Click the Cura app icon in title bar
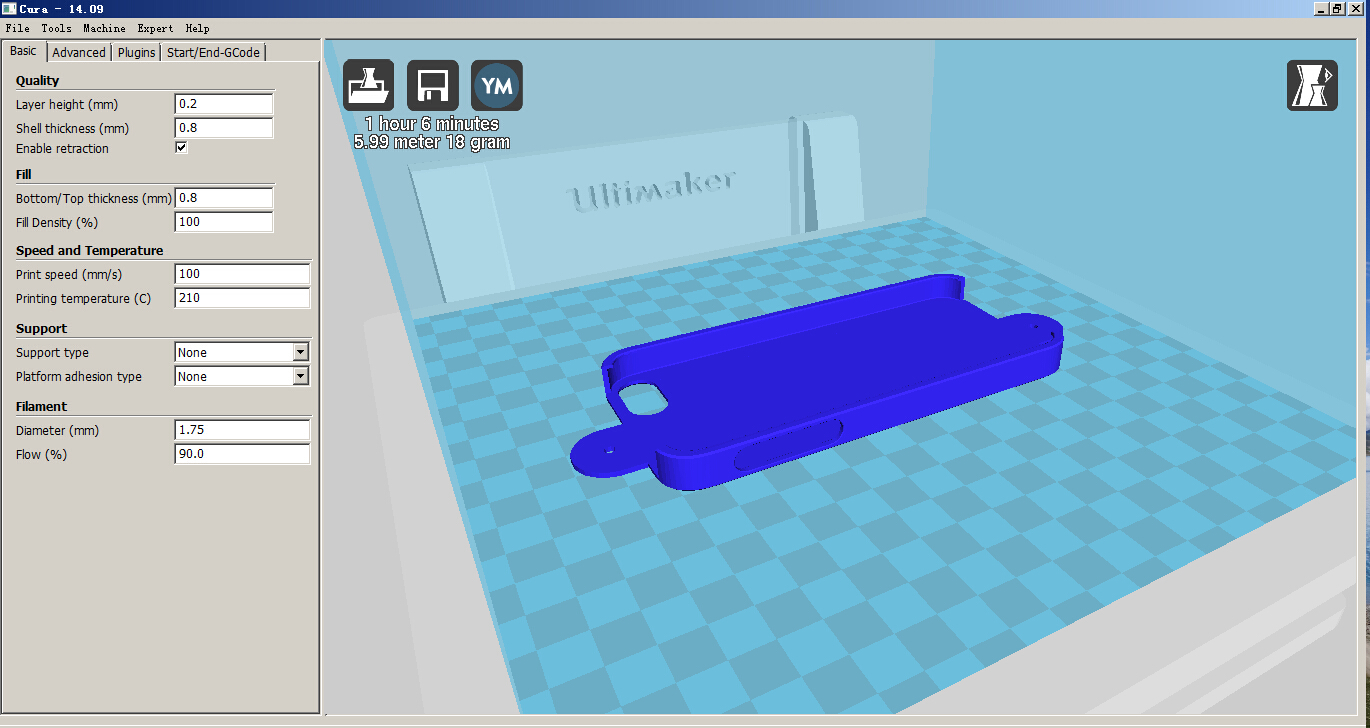 (x=9, y=8)
